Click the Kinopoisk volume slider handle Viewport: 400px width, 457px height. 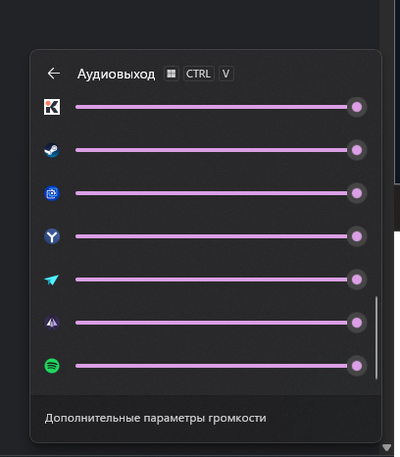[357, 107]
